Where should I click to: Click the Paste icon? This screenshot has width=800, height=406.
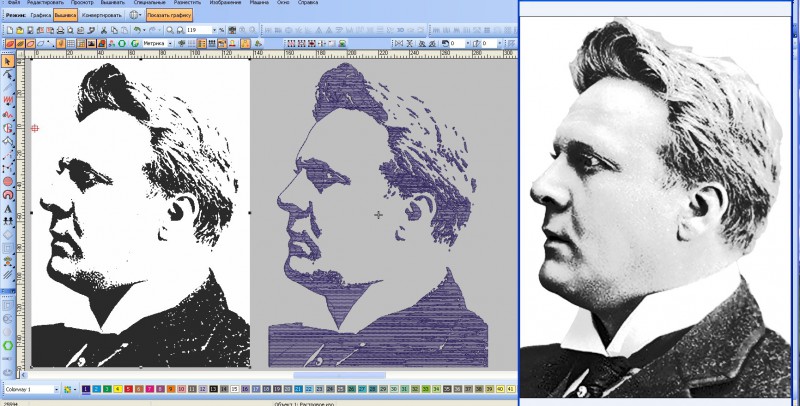coord(124,31)
